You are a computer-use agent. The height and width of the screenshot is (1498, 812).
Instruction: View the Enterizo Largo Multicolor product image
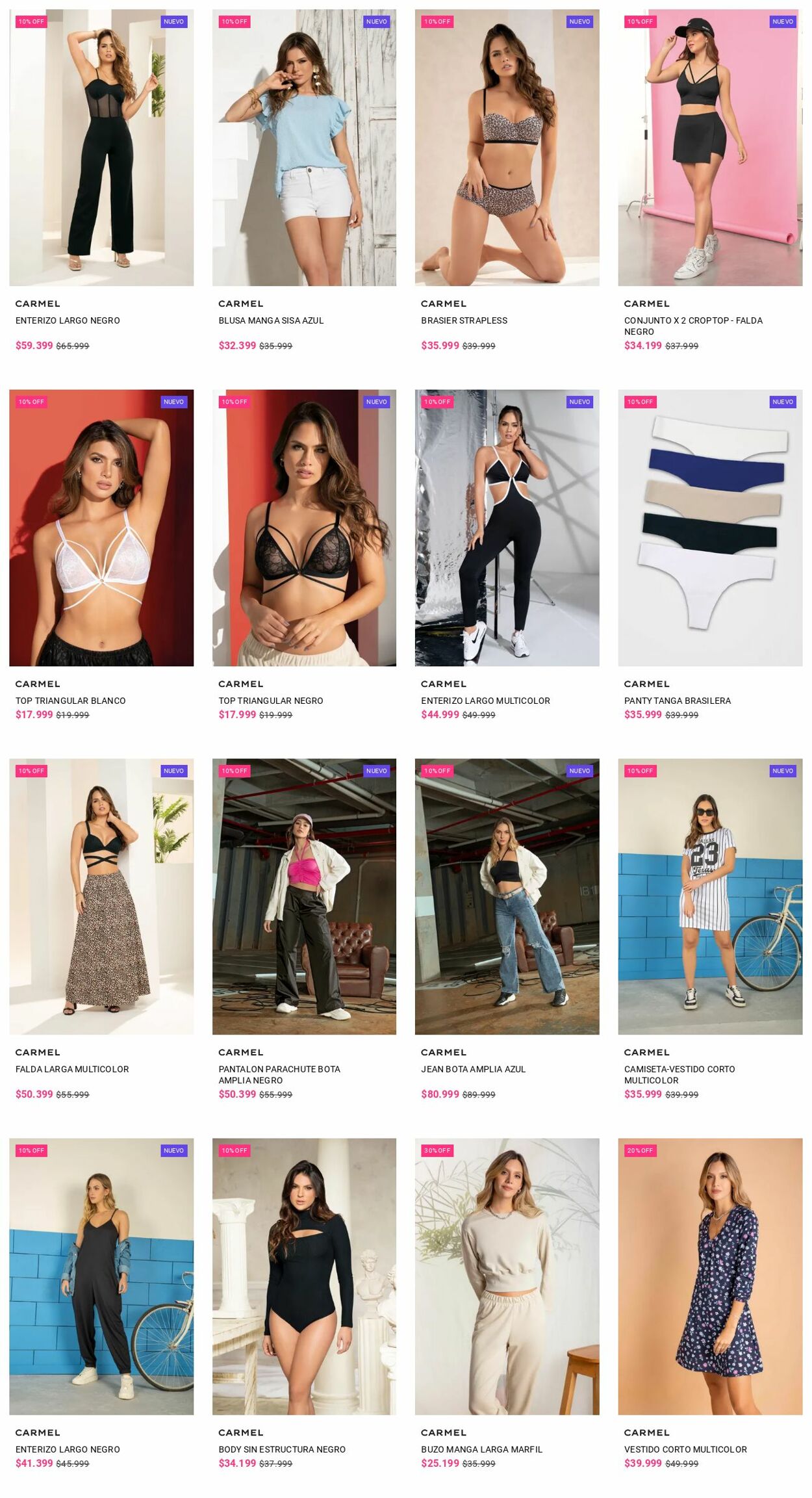[507, 528]
